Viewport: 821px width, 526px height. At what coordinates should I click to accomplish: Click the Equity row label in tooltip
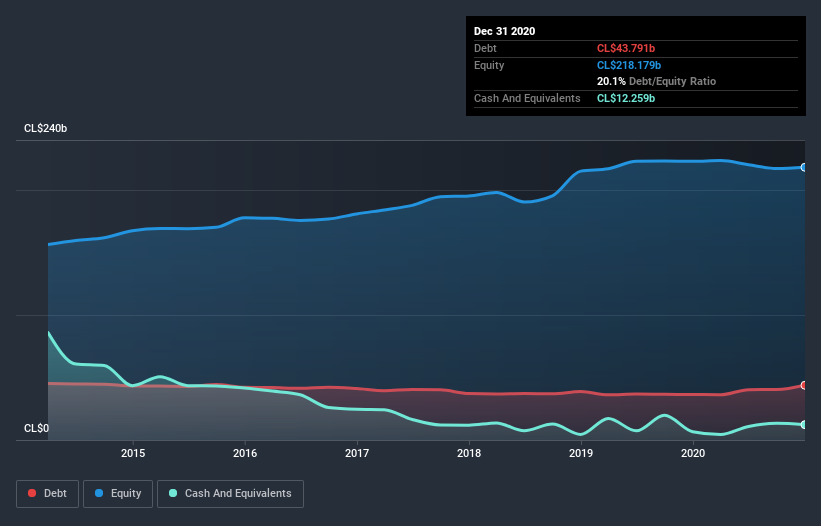coord(489,65)
